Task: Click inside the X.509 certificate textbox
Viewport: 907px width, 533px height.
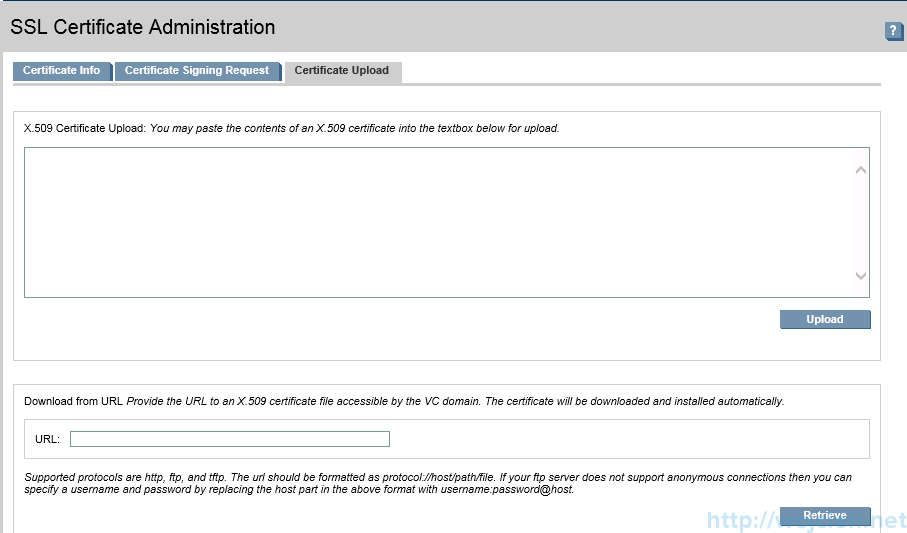Action: (x=430, y=222)
